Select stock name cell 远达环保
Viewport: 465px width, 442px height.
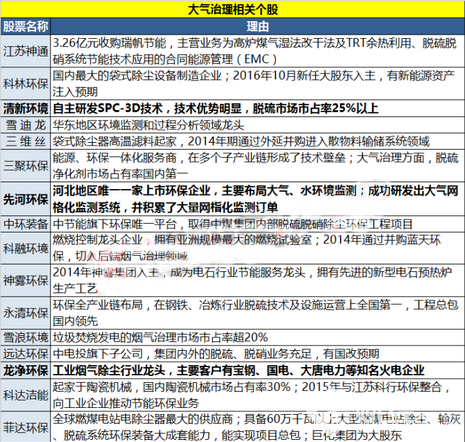click(x=26, y=354)
